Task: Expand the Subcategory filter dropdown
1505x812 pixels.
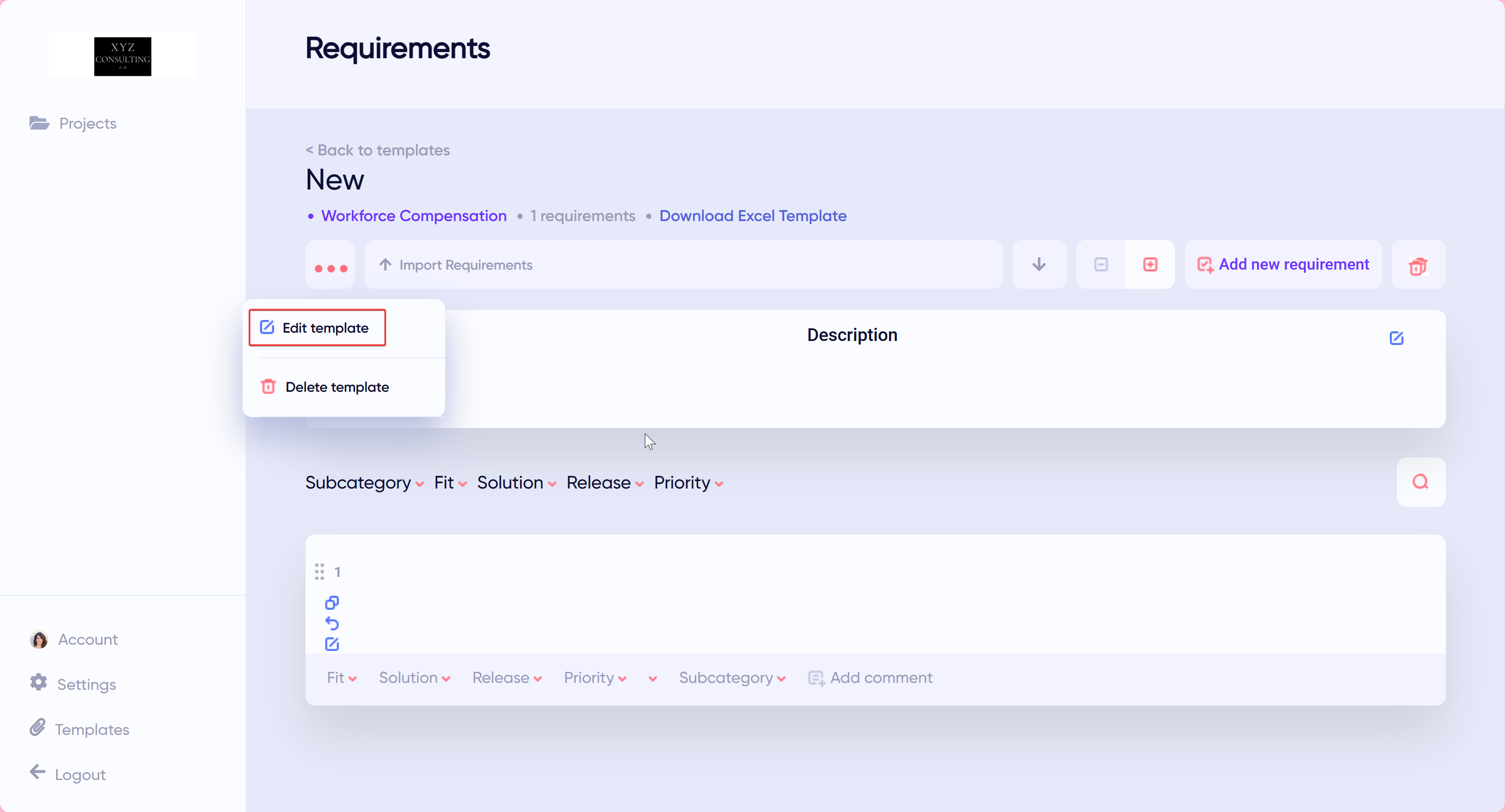Action: [364, 482]
